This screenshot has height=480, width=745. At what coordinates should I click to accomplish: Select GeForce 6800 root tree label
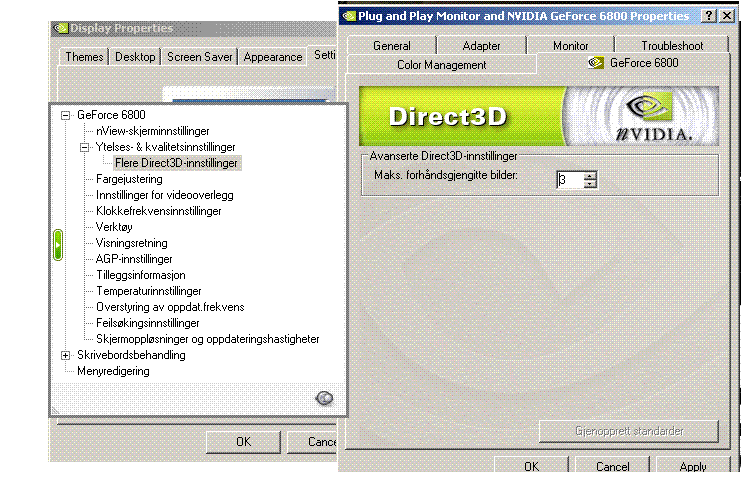(111, 115)
